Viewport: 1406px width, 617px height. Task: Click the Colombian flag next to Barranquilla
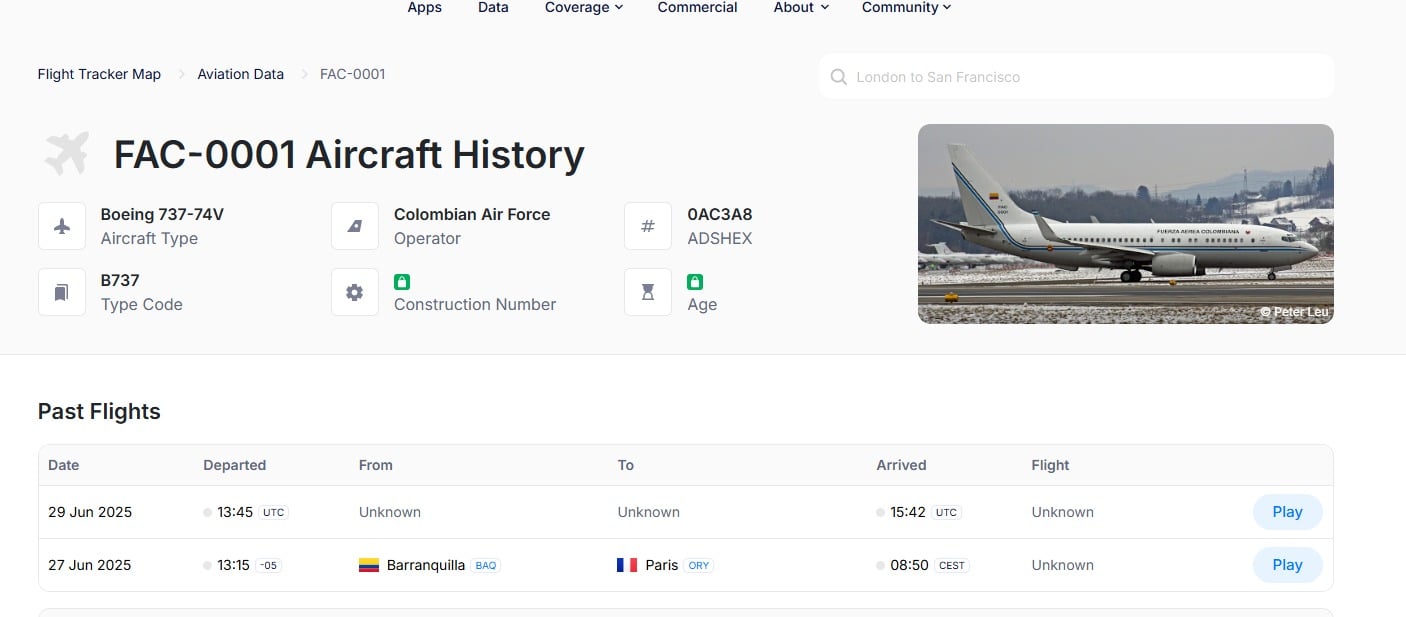(369, 565)
